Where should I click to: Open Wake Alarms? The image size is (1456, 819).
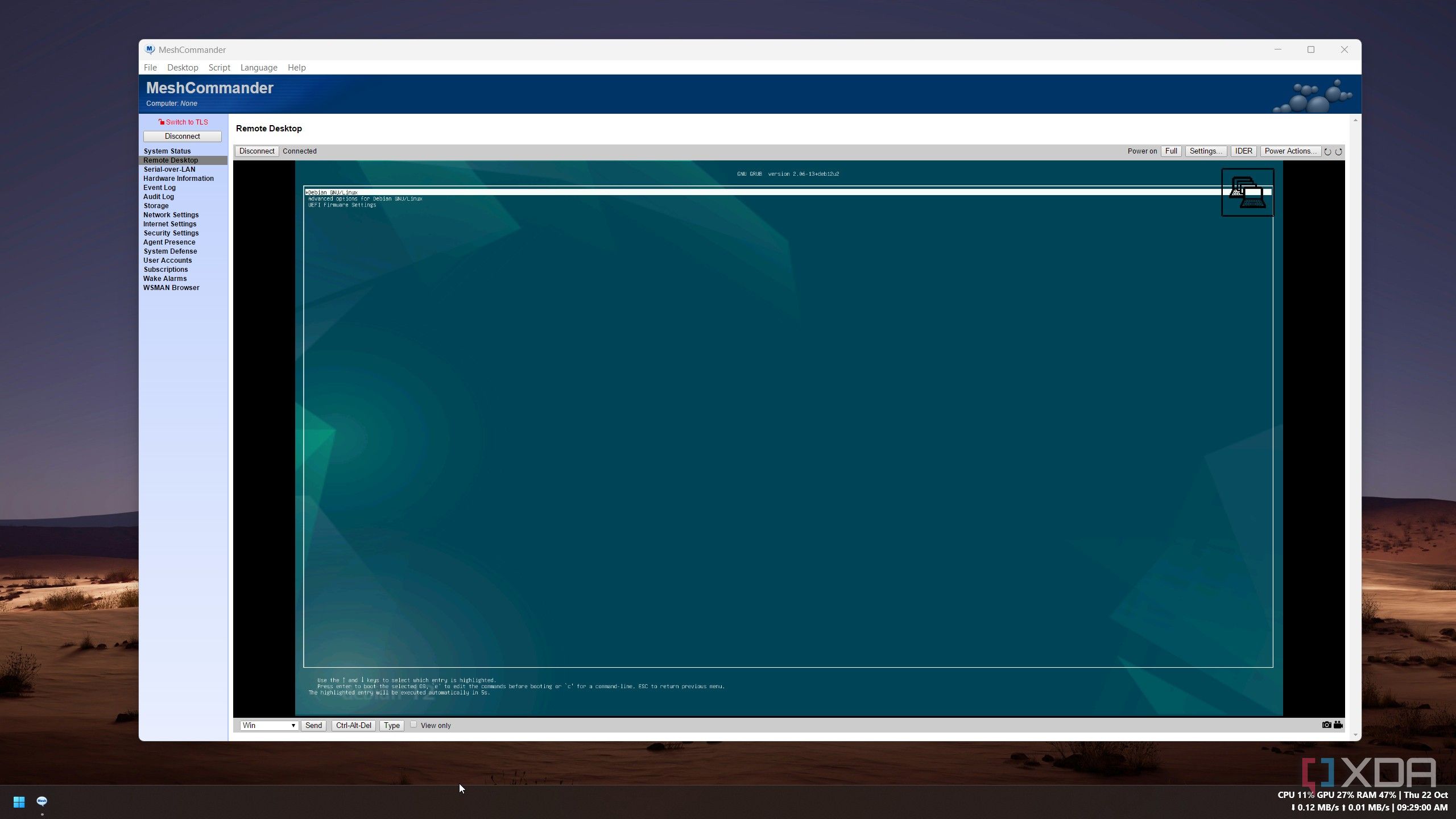click(165, 279)
